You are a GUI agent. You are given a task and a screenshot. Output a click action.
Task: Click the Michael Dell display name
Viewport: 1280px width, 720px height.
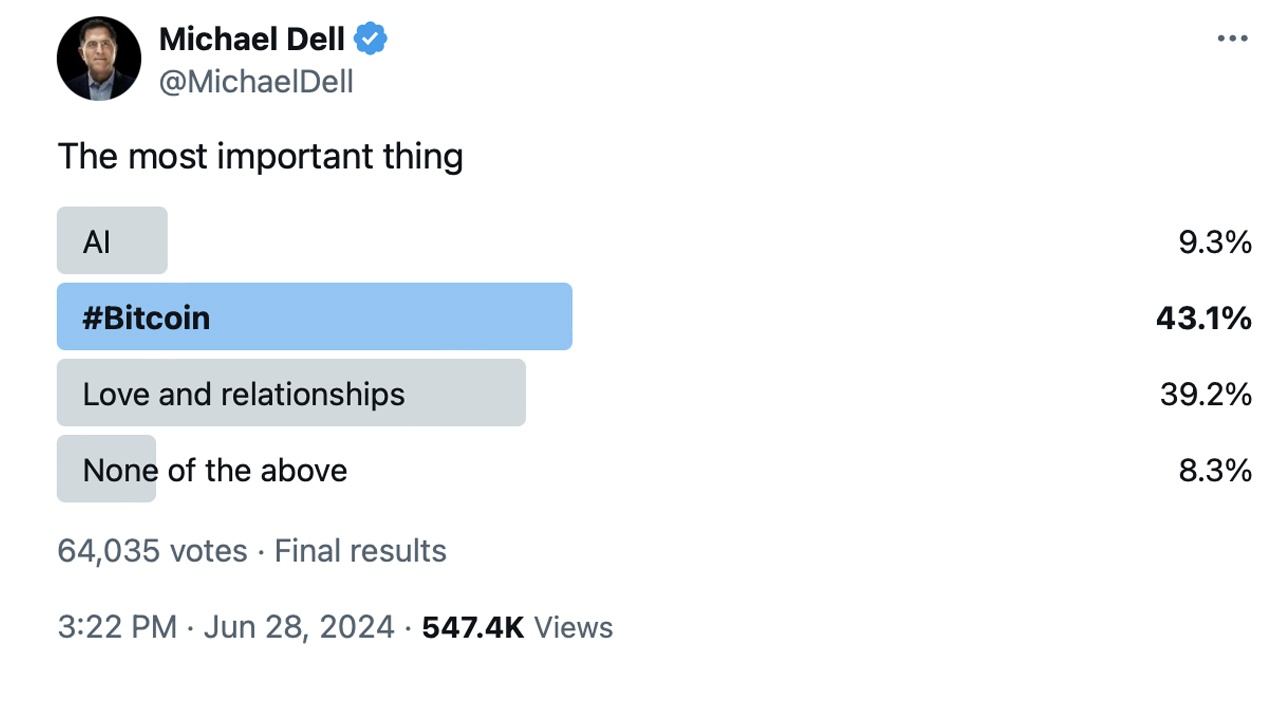click(x=252, y=40)
